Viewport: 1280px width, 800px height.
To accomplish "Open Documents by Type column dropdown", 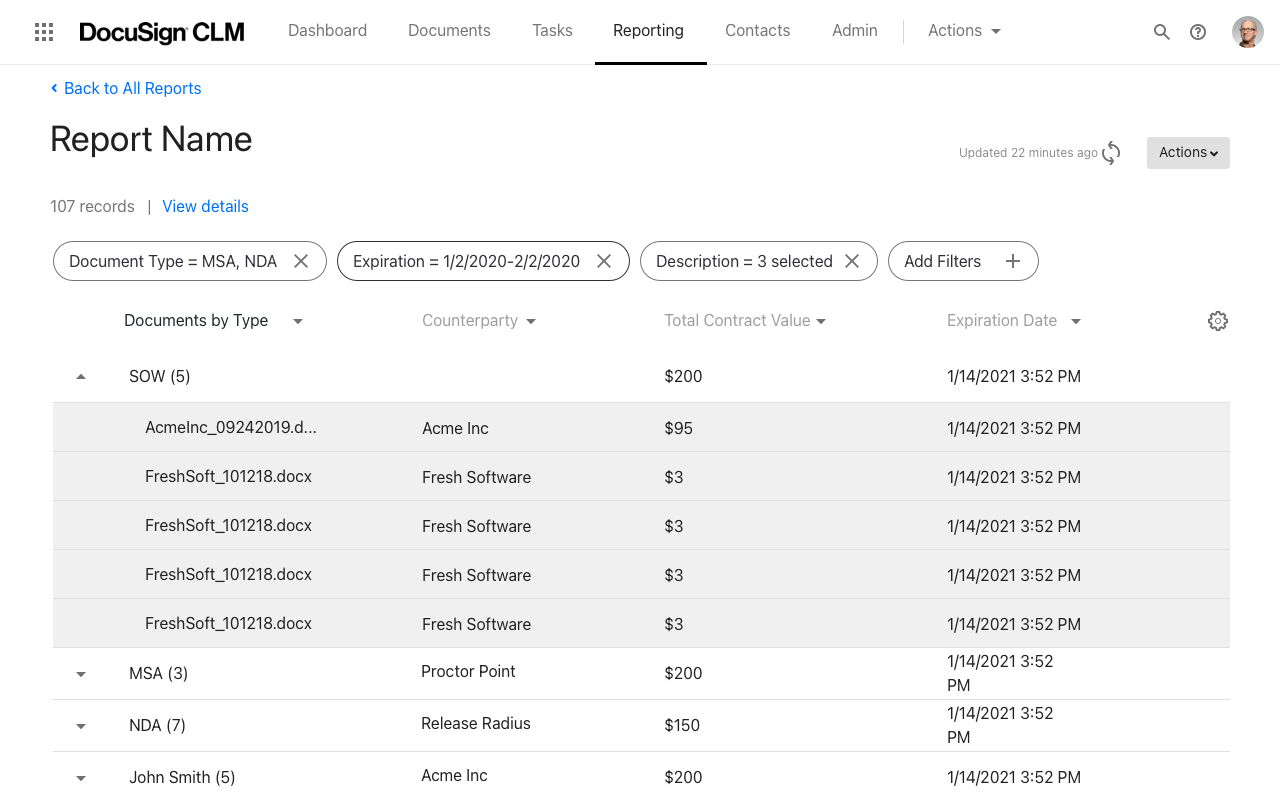I will pyautogui.click(x=297, y=321).
